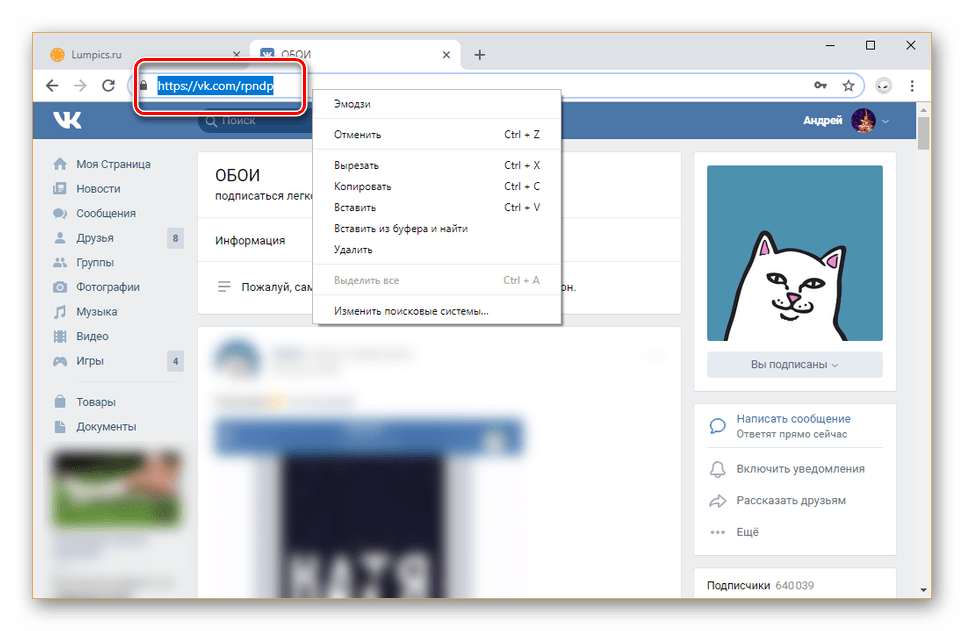Click the Сообщения chat bubble icon

60,213
